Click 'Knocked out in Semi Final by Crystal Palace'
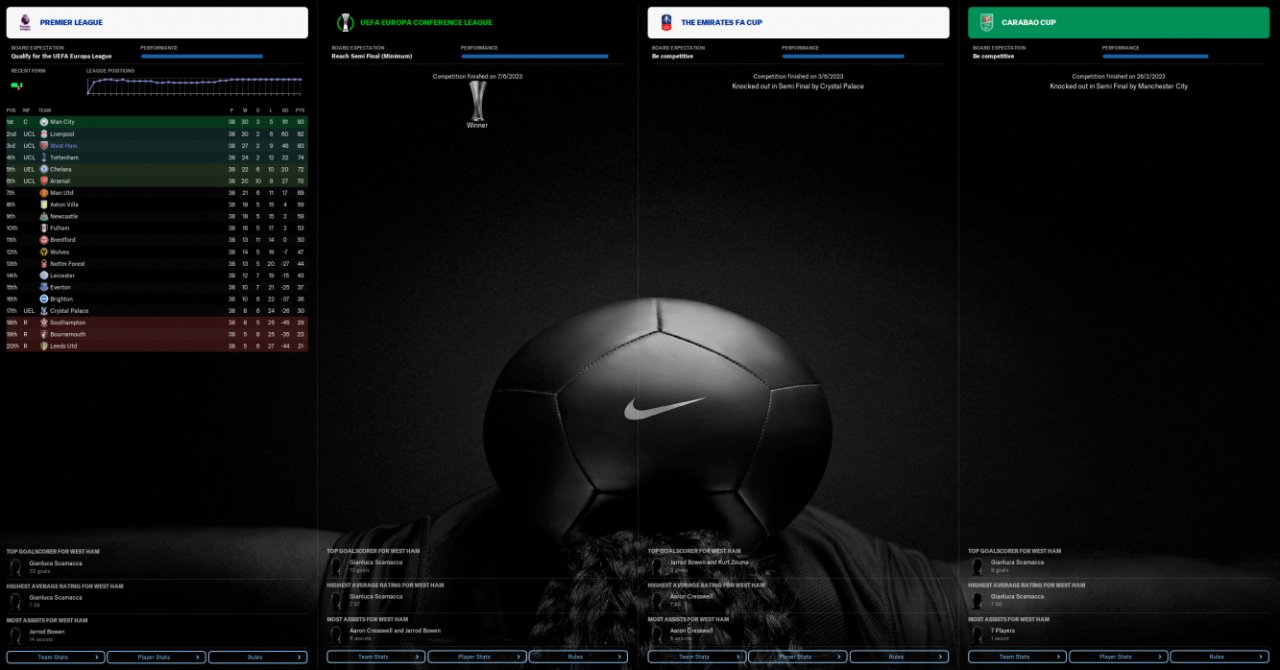Viewport: 1280px width, 670px height. tap(798, 87)
